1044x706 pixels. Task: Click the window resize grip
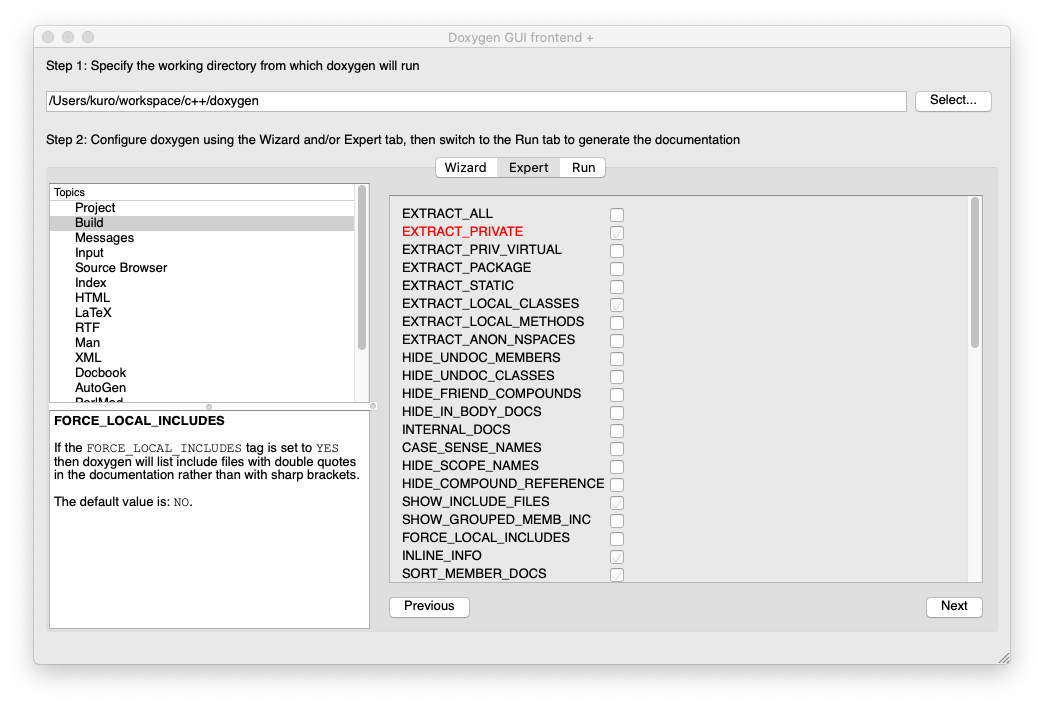(x=1003, y=657)
